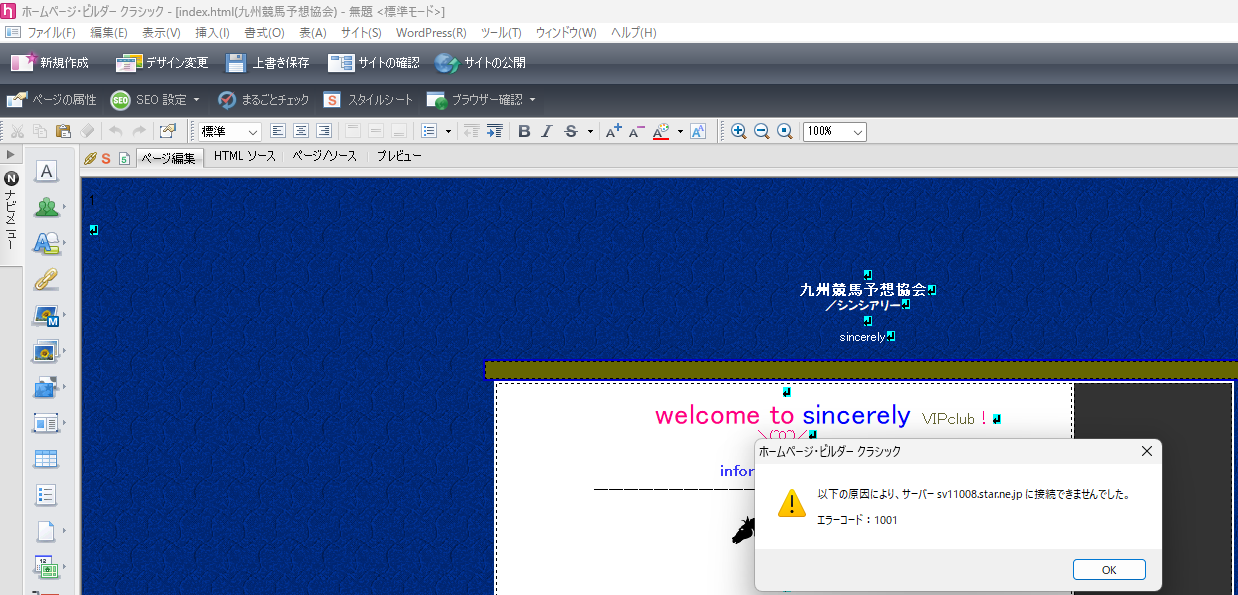Toggle center alignment
This screenshot has width=1238, height=595.
click(300, 131)
